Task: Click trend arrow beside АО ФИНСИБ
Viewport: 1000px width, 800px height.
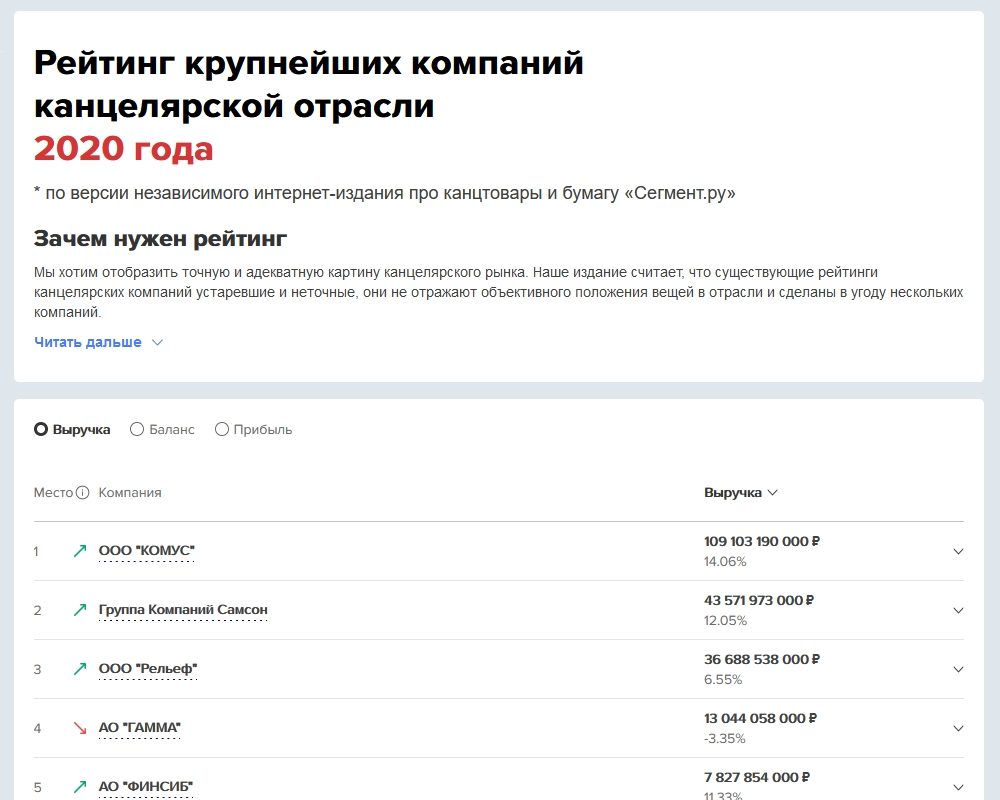Action: (80, 786)
